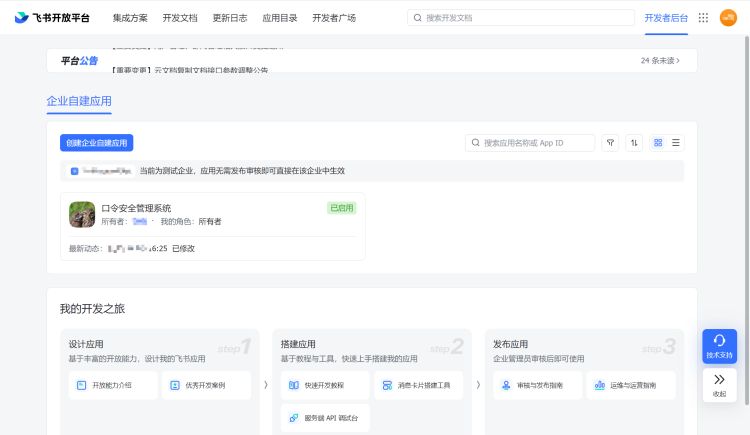
Task: Collapse the floating panel with 收起
Action: (x=719, y=384)
